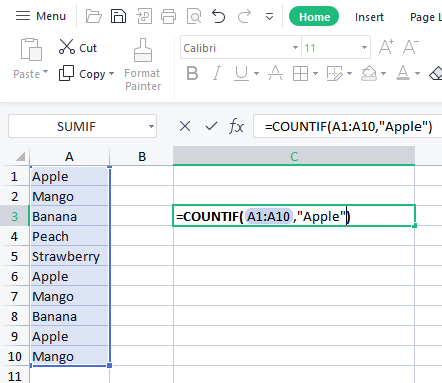Viewport: 442px width, 383px height.
Task: Cut the selection with scissors button
Action: pyautogui.click(x=78, y=47)
